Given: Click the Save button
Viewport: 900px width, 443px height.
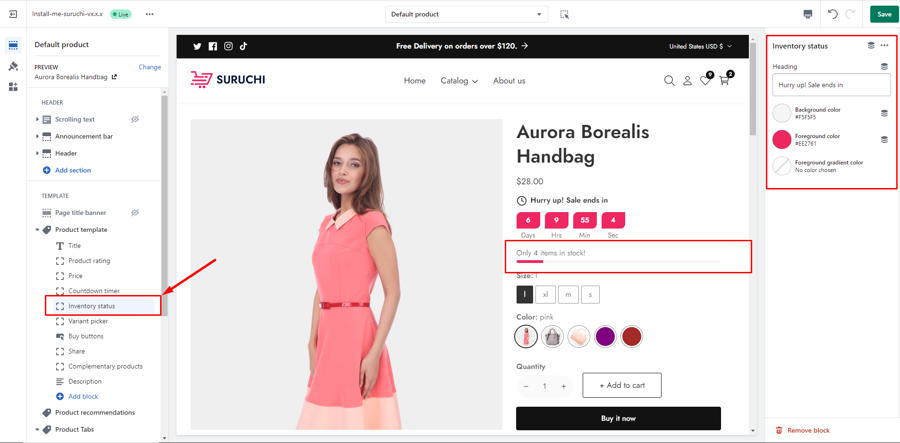Looking at the screenshot, I should [883, 14].
